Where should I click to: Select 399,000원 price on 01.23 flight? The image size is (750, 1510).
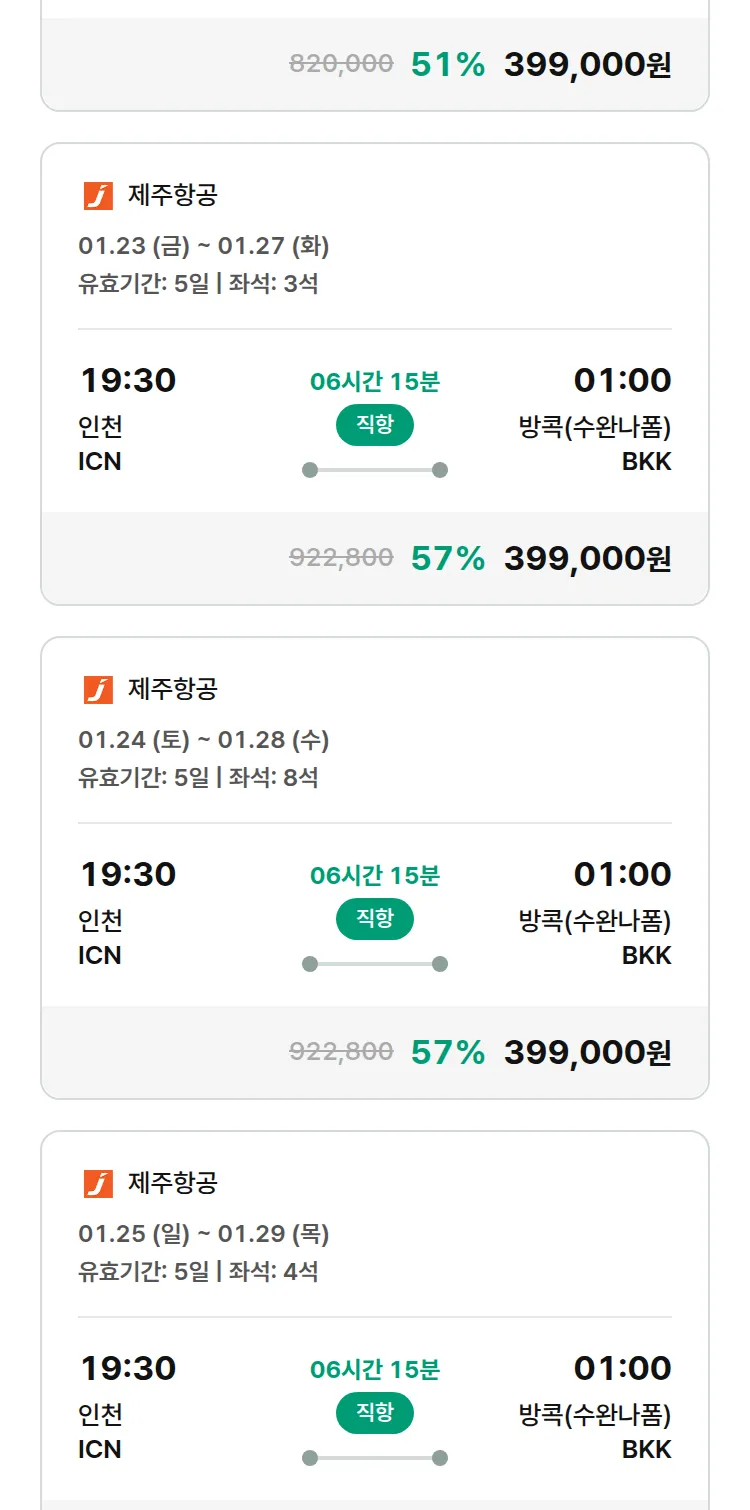click(587, 558)
